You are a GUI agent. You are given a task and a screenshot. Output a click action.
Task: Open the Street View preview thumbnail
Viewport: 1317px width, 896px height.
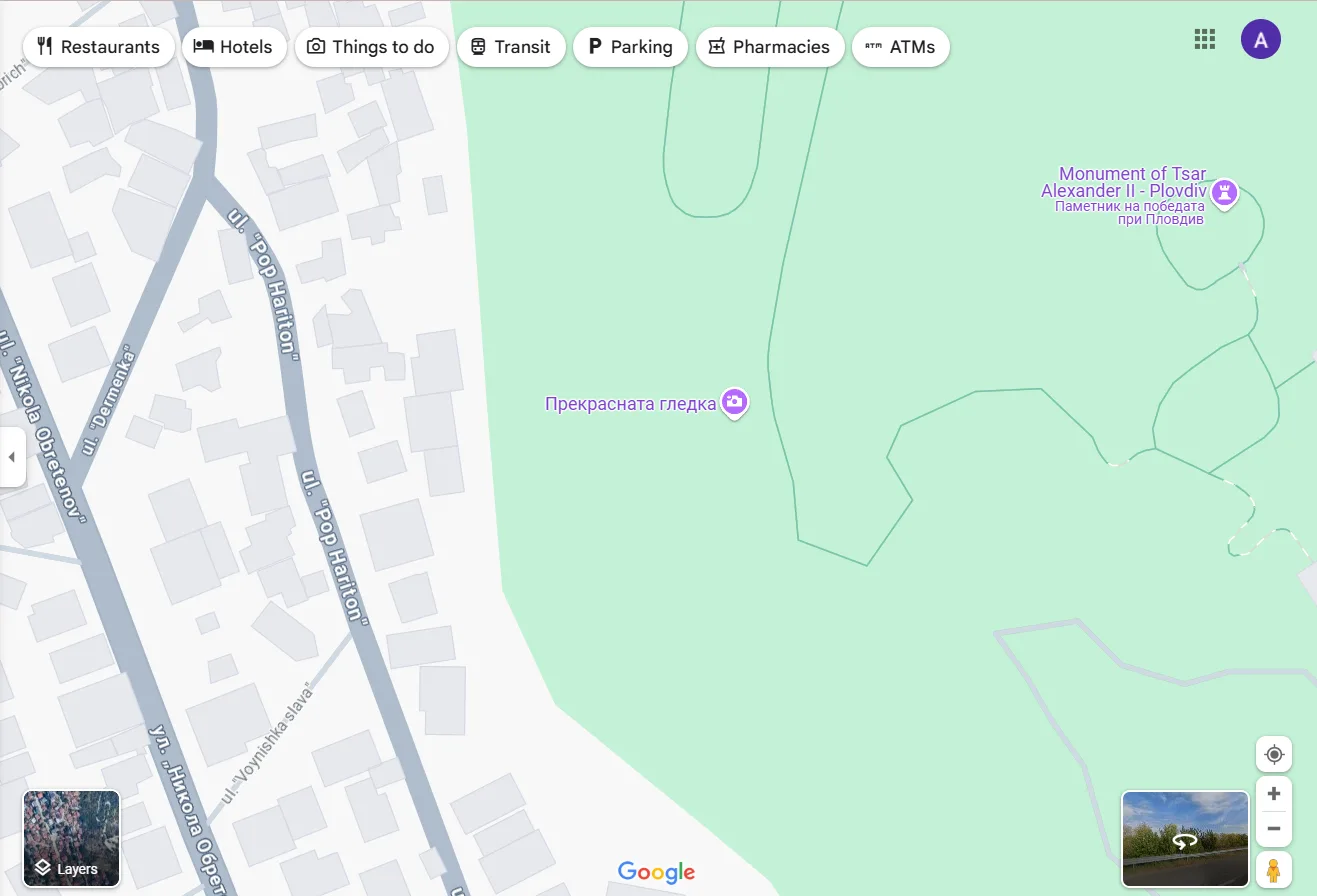click(x=1185, y=839)
